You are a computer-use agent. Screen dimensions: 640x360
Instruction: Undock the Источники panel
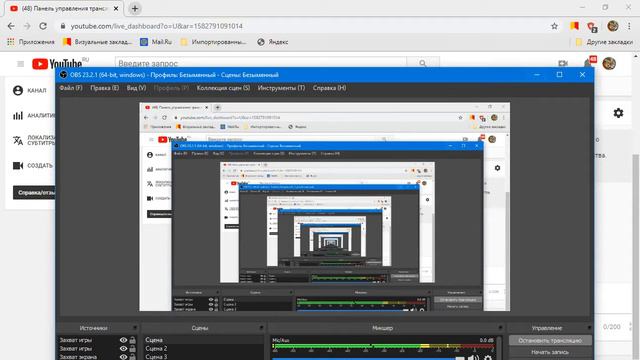tap(135, 328)
